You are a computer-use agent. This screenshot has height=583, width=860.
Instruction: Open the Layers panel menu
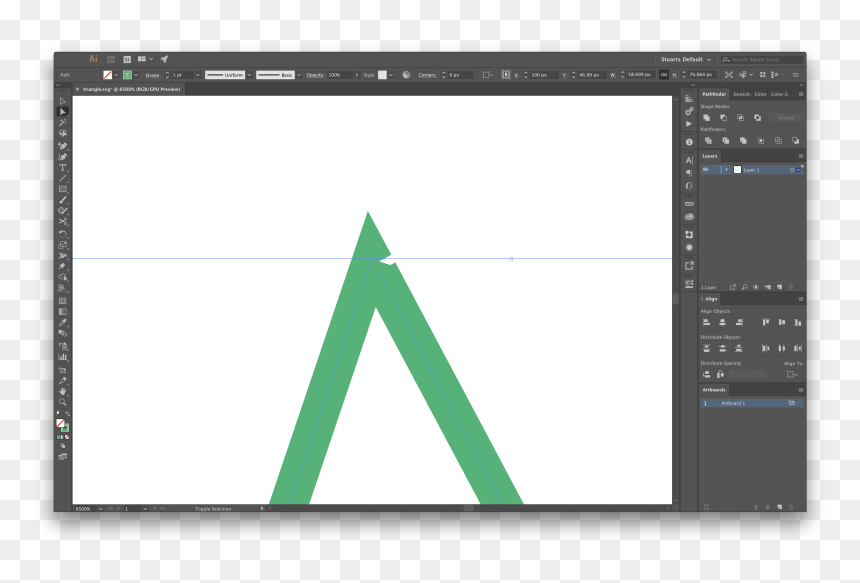(801, 156)
